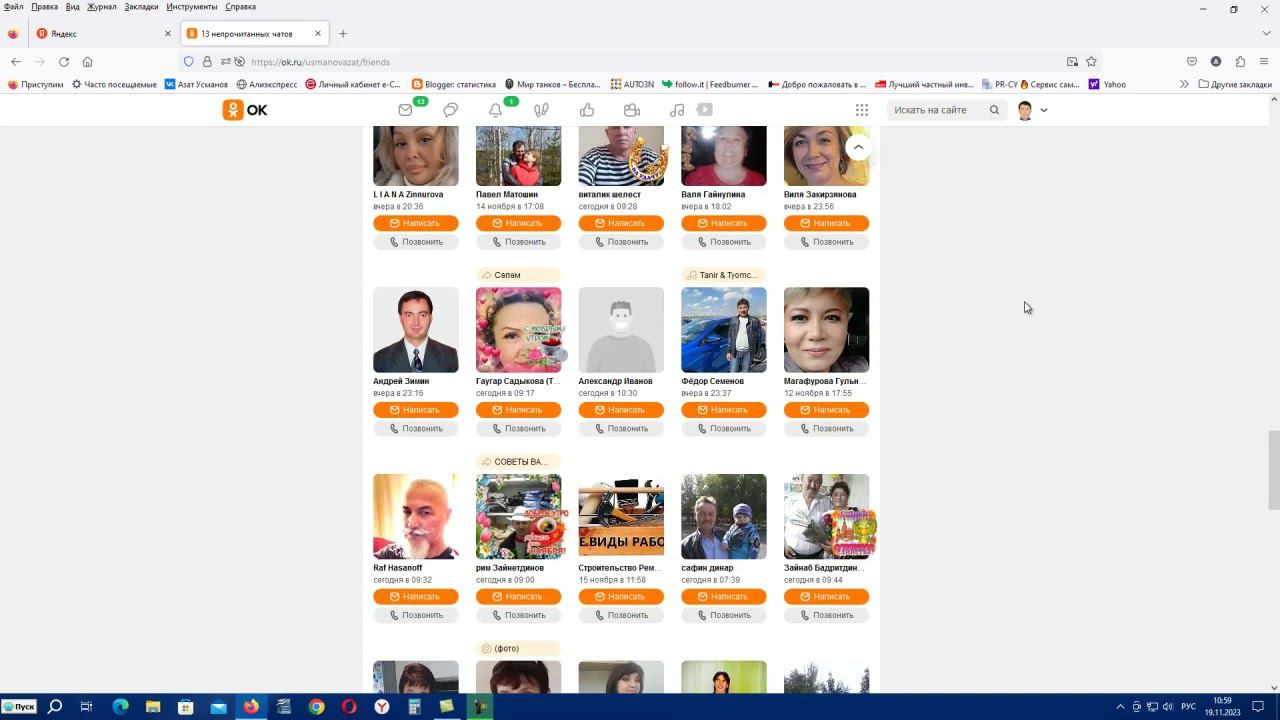Viewport: 1280px width, 720px height.
Task: Switch to the Яндекс tab
Action: (101, 33)
